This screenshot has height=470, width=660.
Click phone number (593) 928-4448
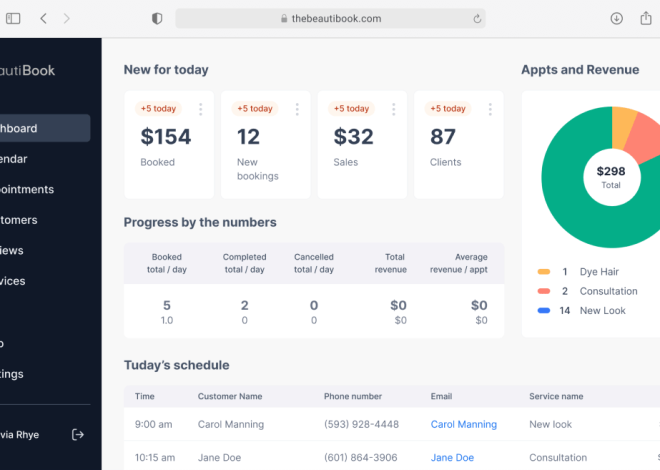click(361, 424)
